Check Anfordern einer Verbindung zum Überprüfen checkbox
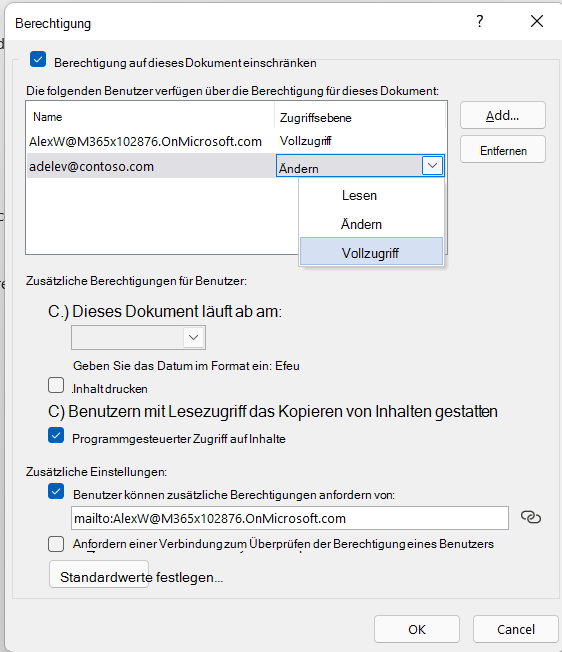The height and width of the screenshot is (652, 562). (56, 543)
